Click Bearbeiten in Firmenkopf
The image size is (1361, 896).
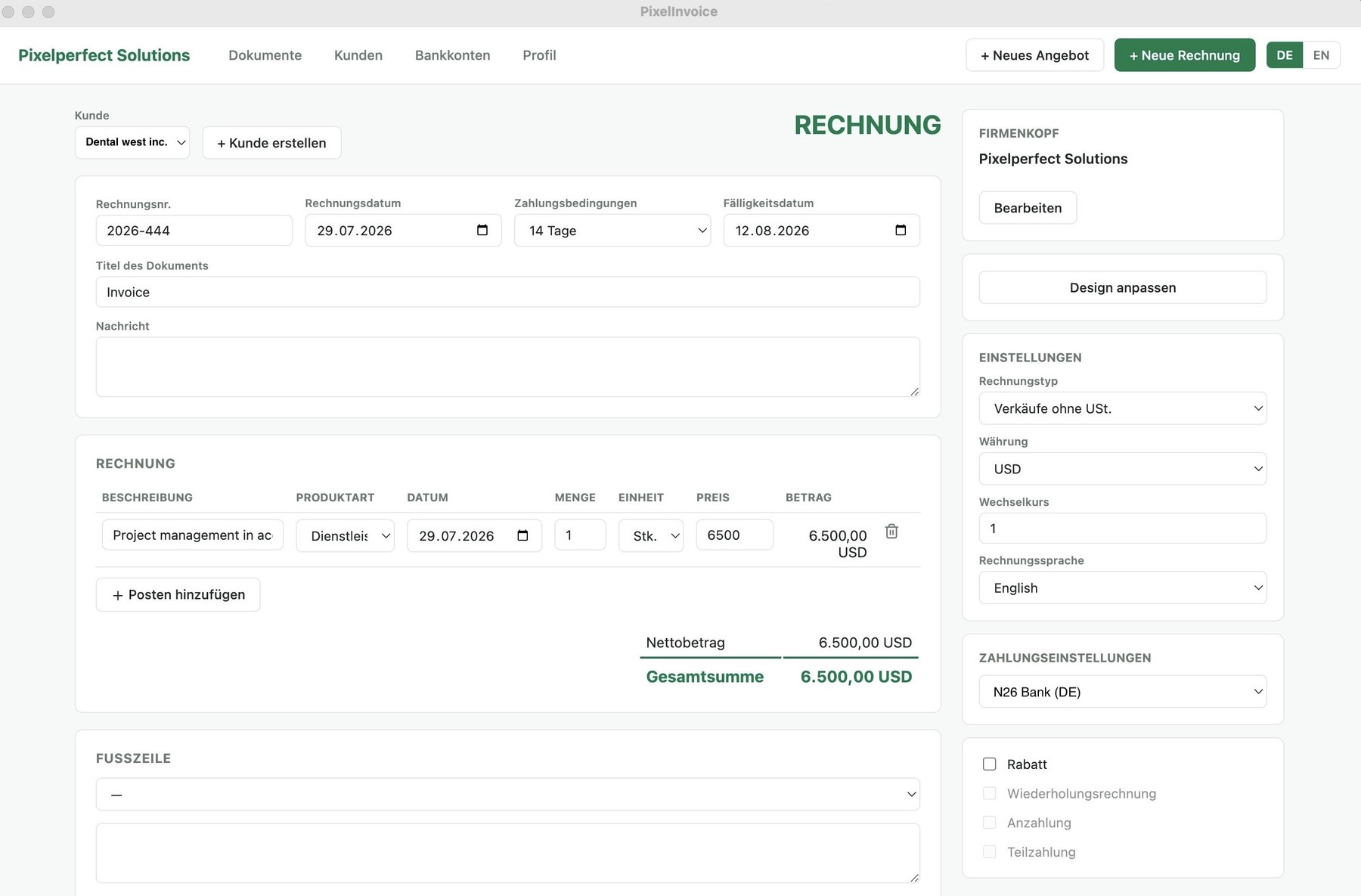(x=1028, y=208)
